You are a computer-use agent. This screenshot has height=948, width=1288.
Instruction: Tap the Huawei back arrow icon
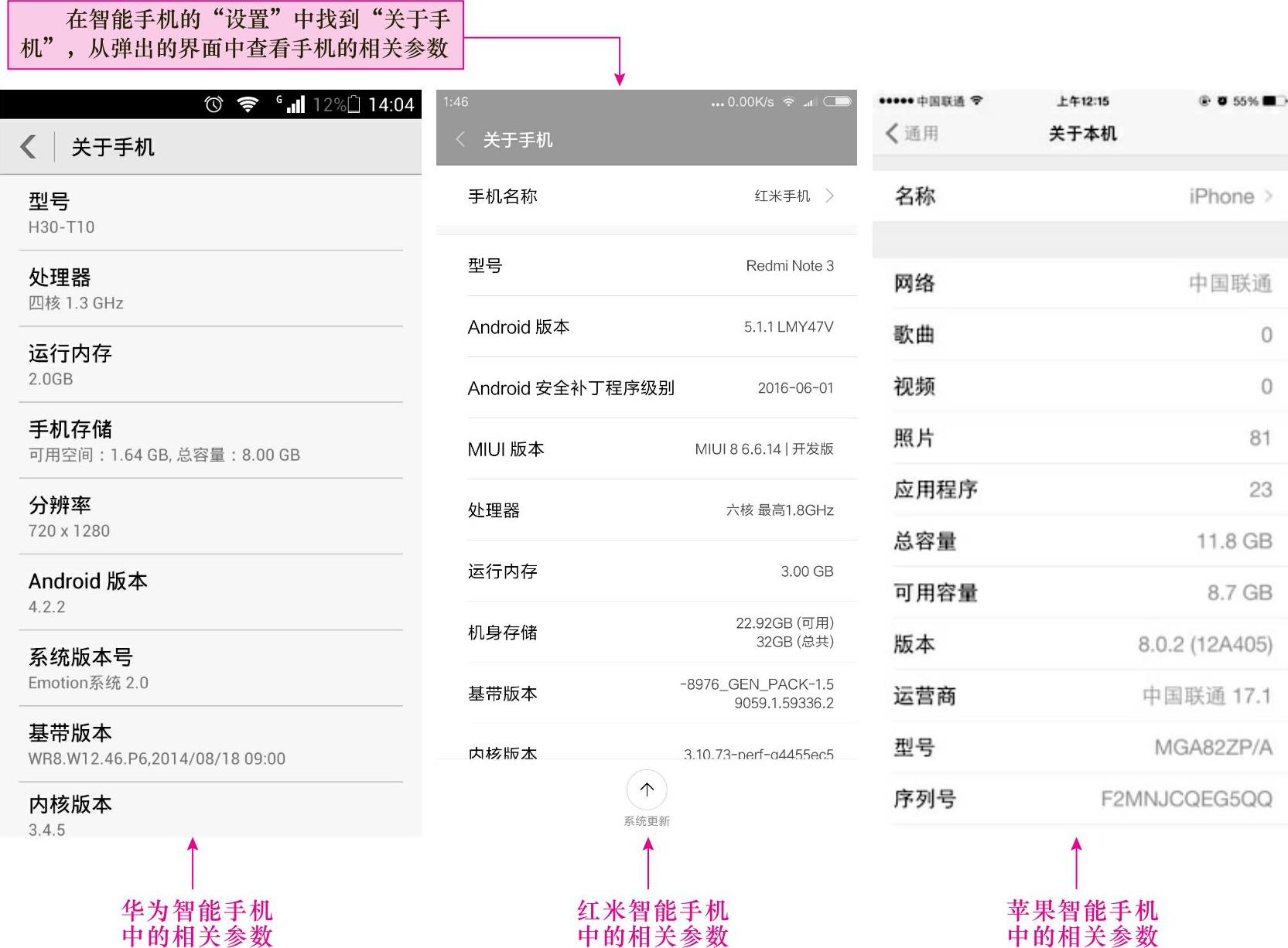pos(29,146)
